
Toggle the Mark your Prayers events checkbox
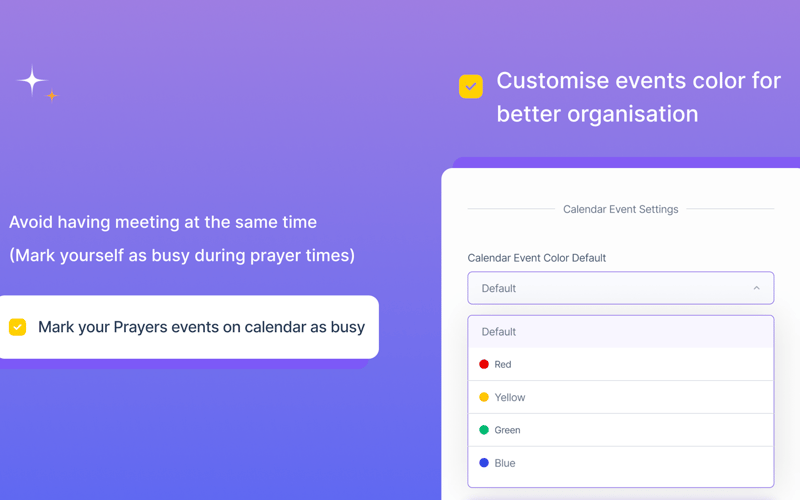pyautogui.click(x=17, y=327)
